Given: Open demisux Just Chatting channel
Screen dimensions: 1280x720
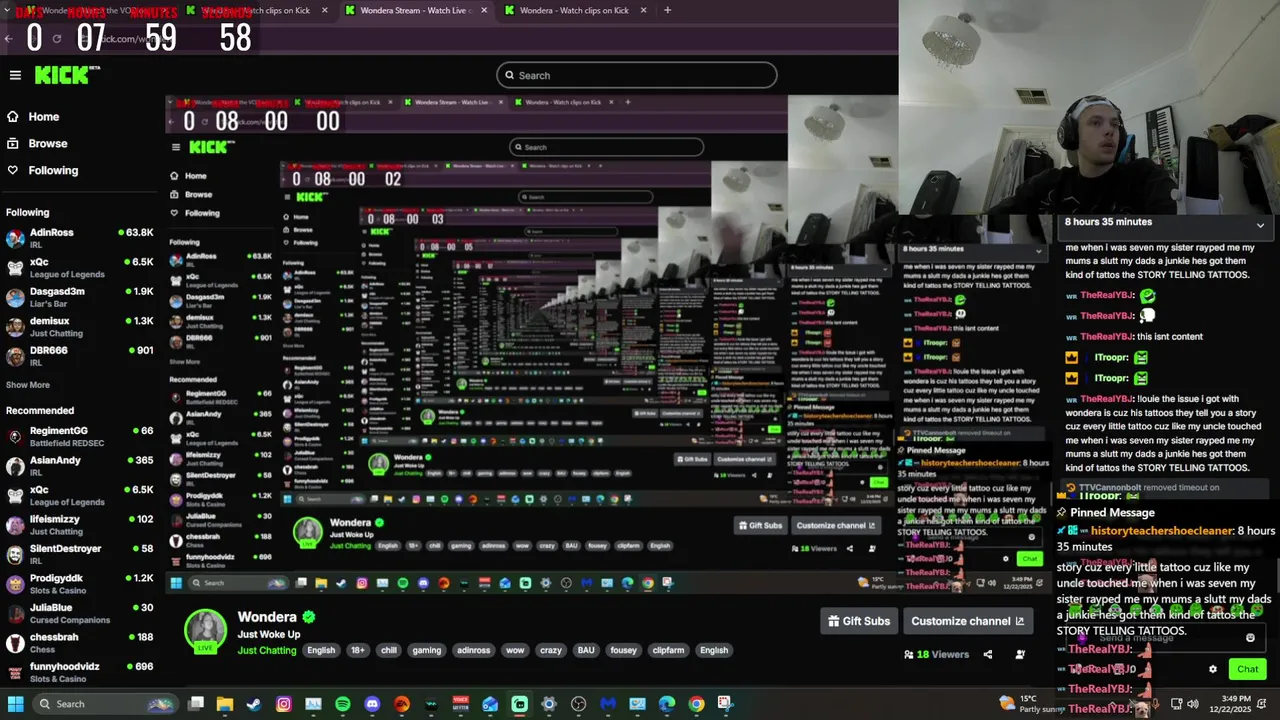Looking at the screenshot, I should 79,327.
